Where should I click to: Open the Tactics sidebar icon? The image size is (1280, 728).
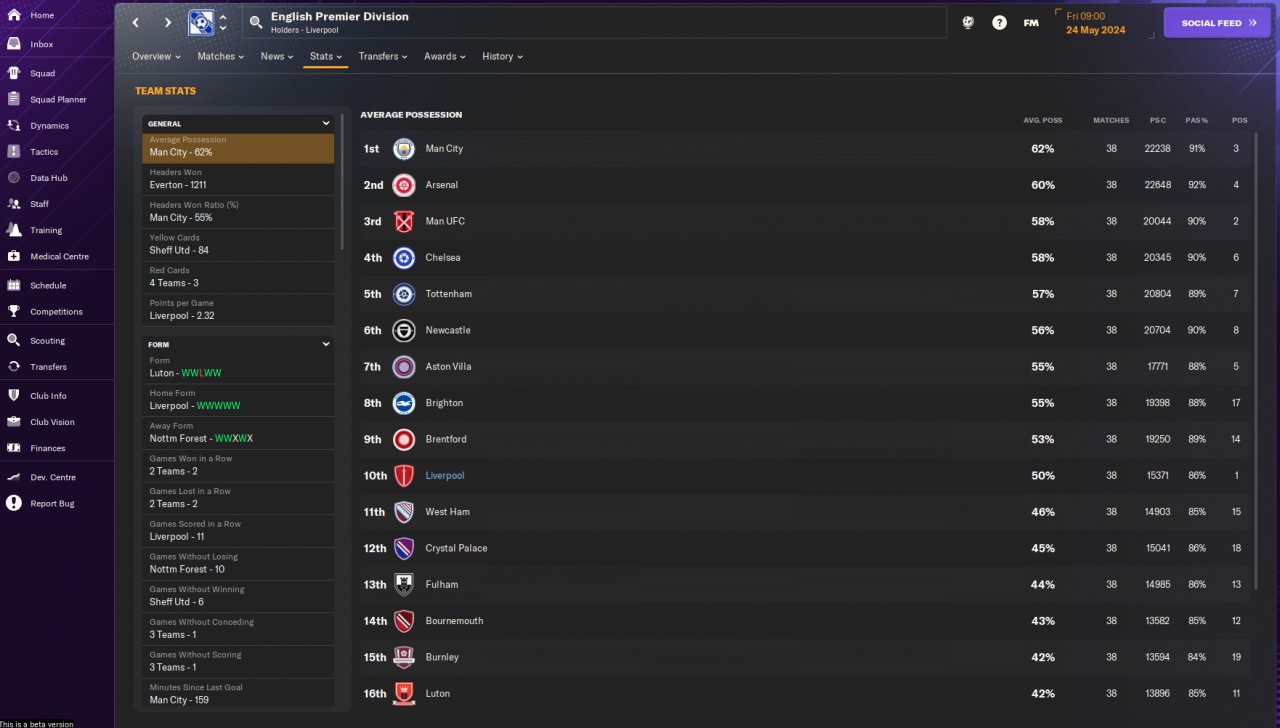[x=14, y=152]
